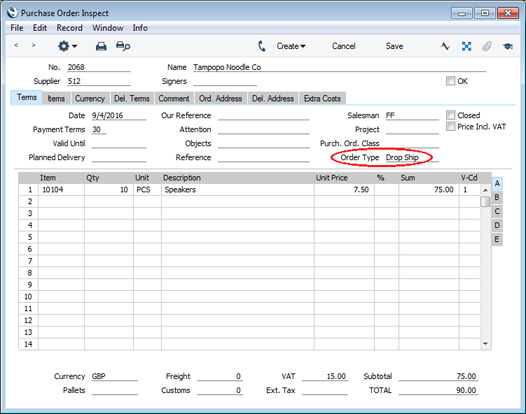Click the printer icon
This screenshot has width=526, height=414.
click(x=101, y=46)
